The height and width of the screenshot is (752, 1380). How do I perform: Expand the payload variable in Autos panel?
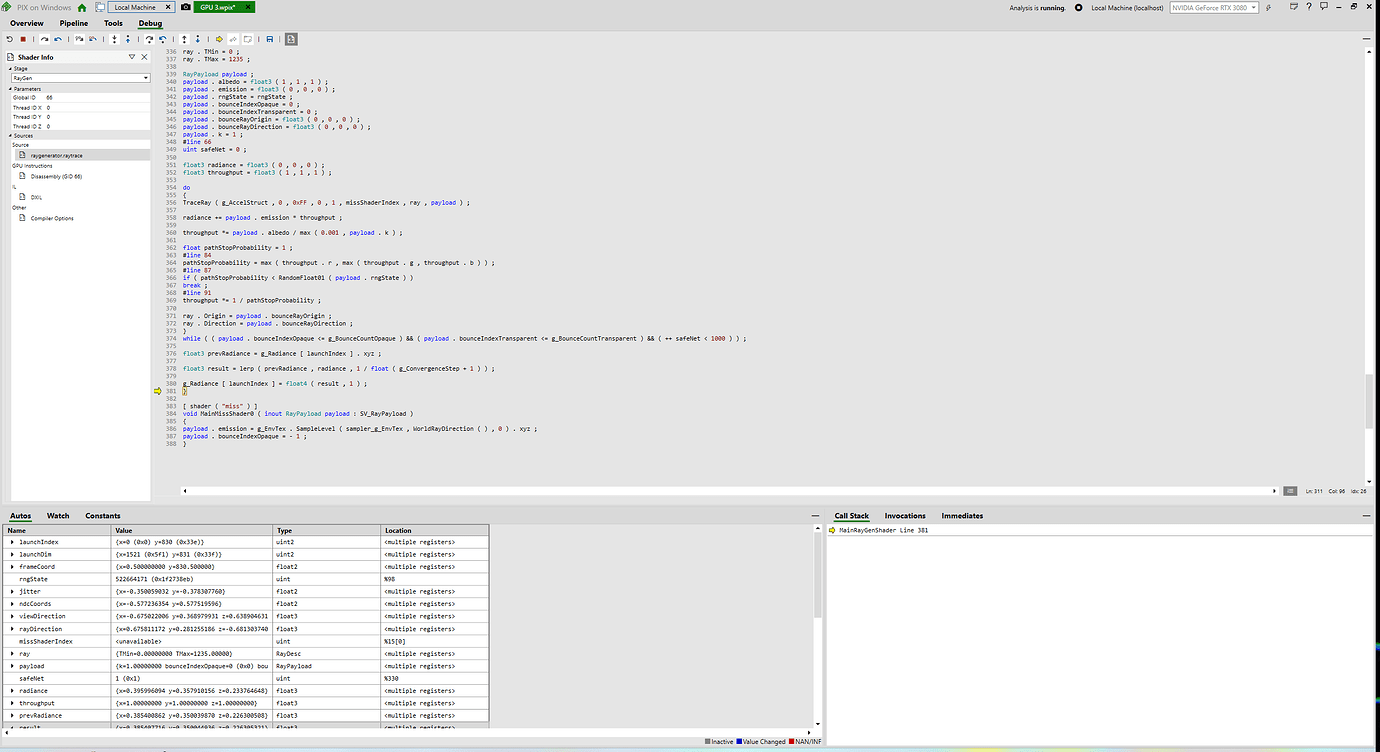coord(13,665)
